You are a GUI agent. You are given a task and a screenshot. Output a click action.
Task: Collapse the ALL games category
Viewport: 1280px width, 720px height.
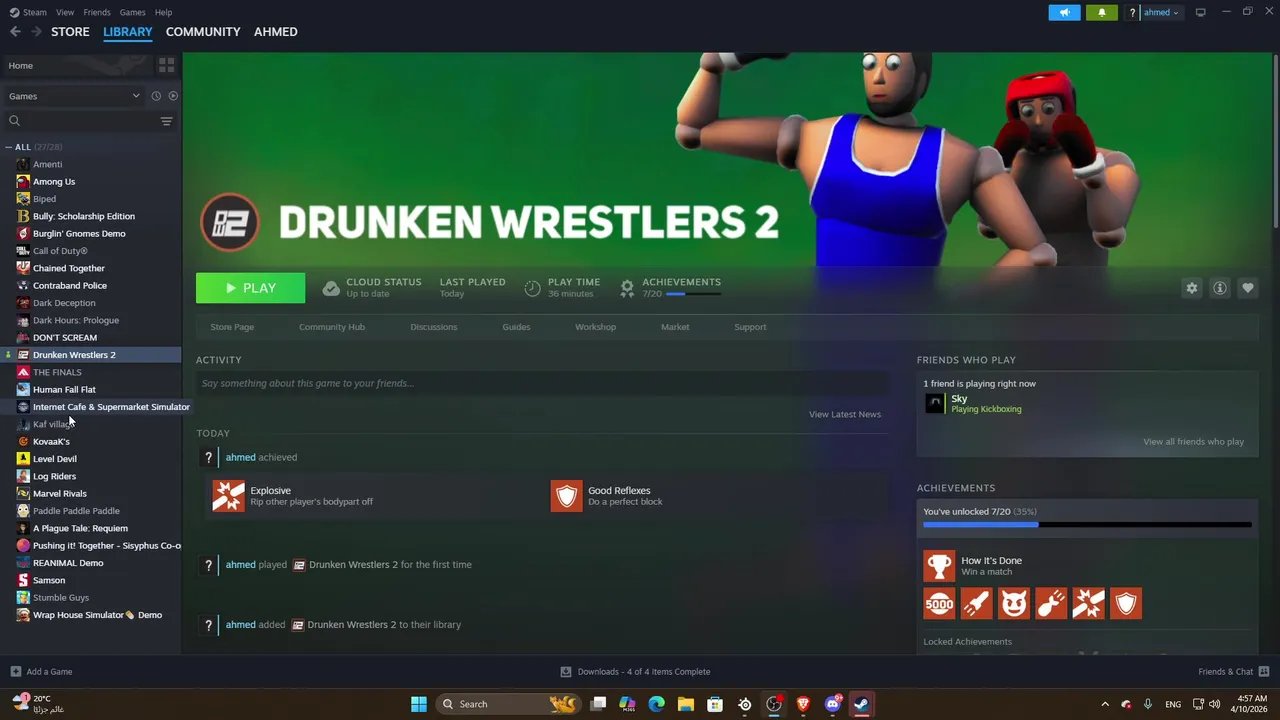click(9, 147)
